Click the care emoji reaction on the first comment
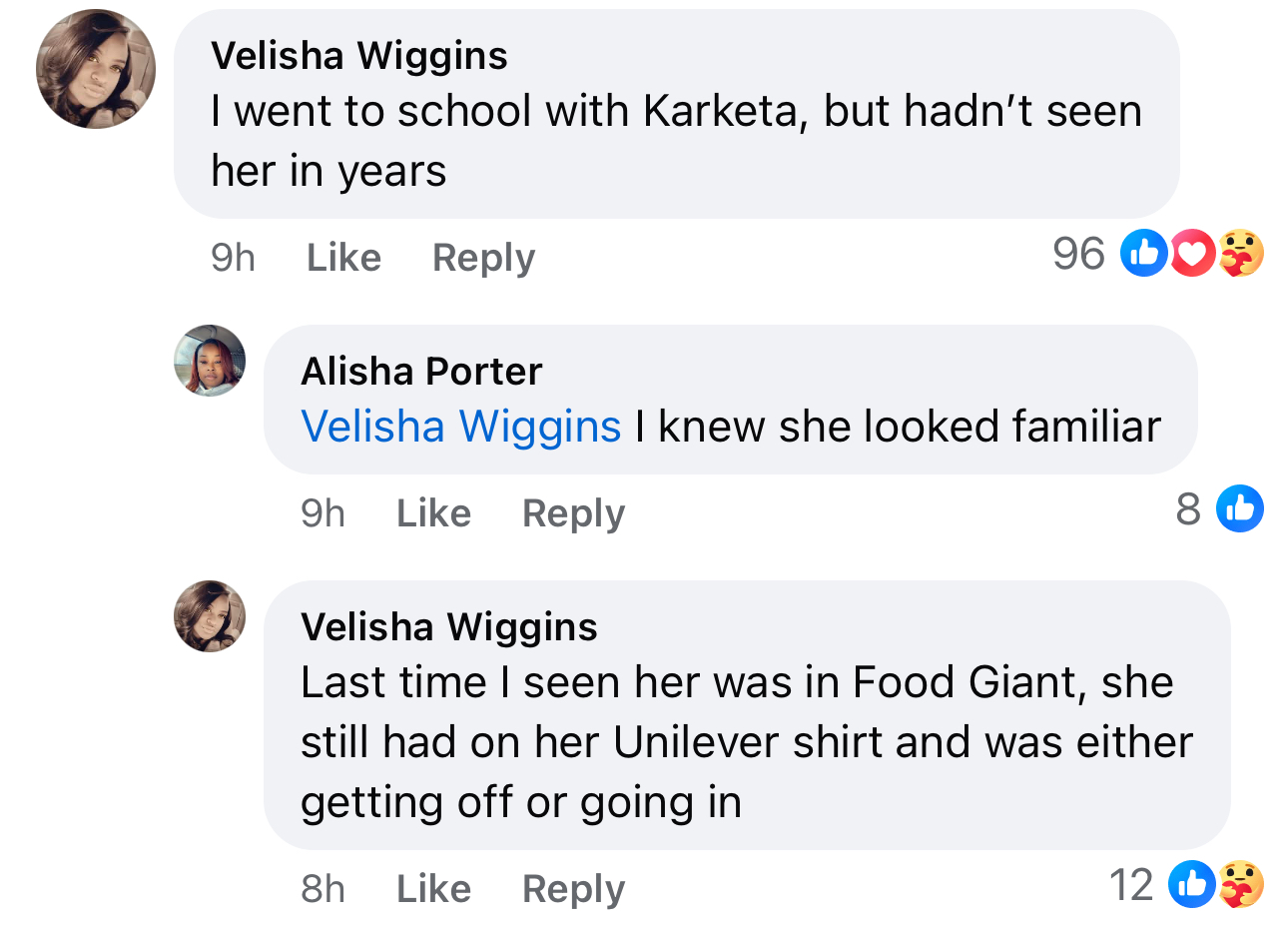Viewport: 1288px width, 935px height. (1241, 253)
